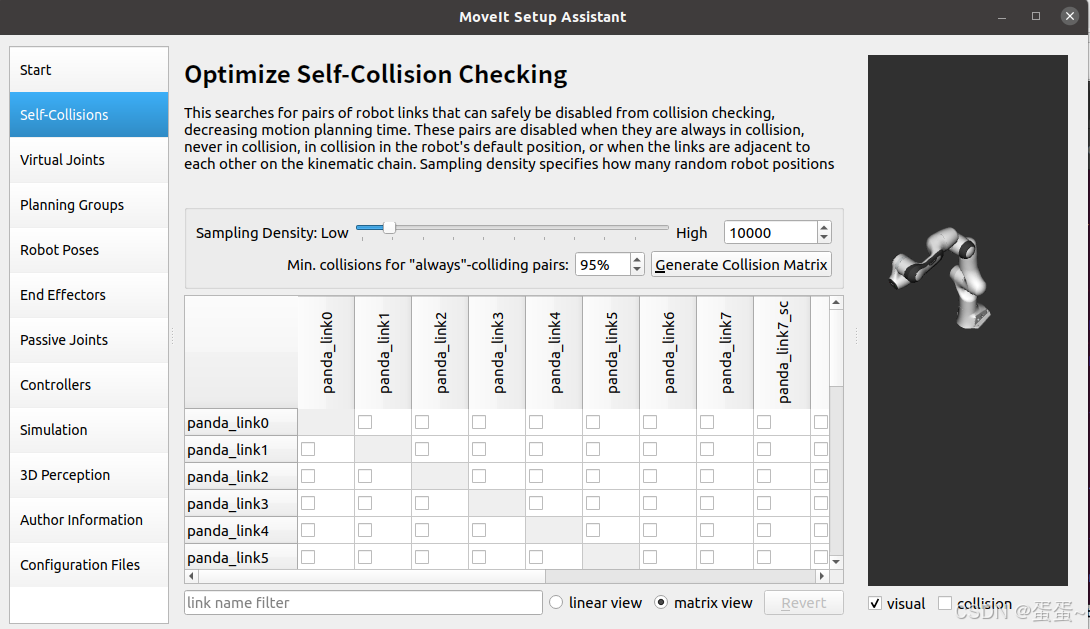Go to Virtual Joints section

tap(89, 160)
